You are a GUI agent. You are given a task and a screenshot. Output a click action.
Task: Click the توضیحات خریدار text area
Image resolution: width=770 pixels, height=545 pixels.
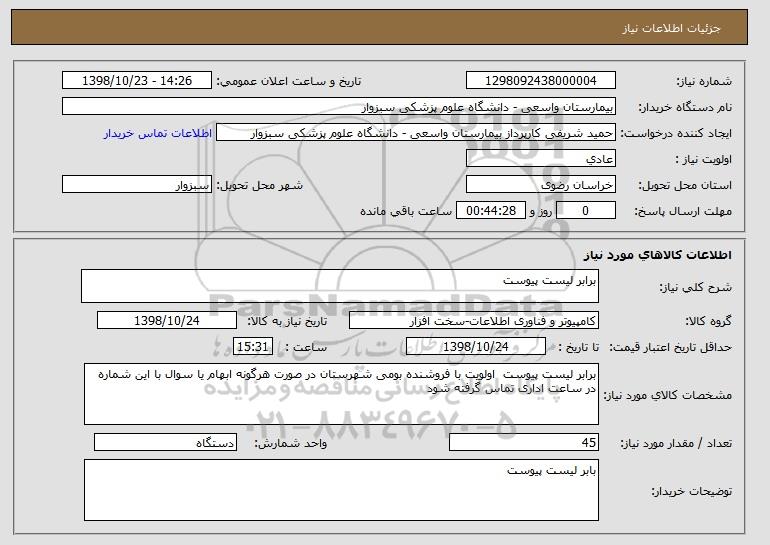click(x=341, y=490)
